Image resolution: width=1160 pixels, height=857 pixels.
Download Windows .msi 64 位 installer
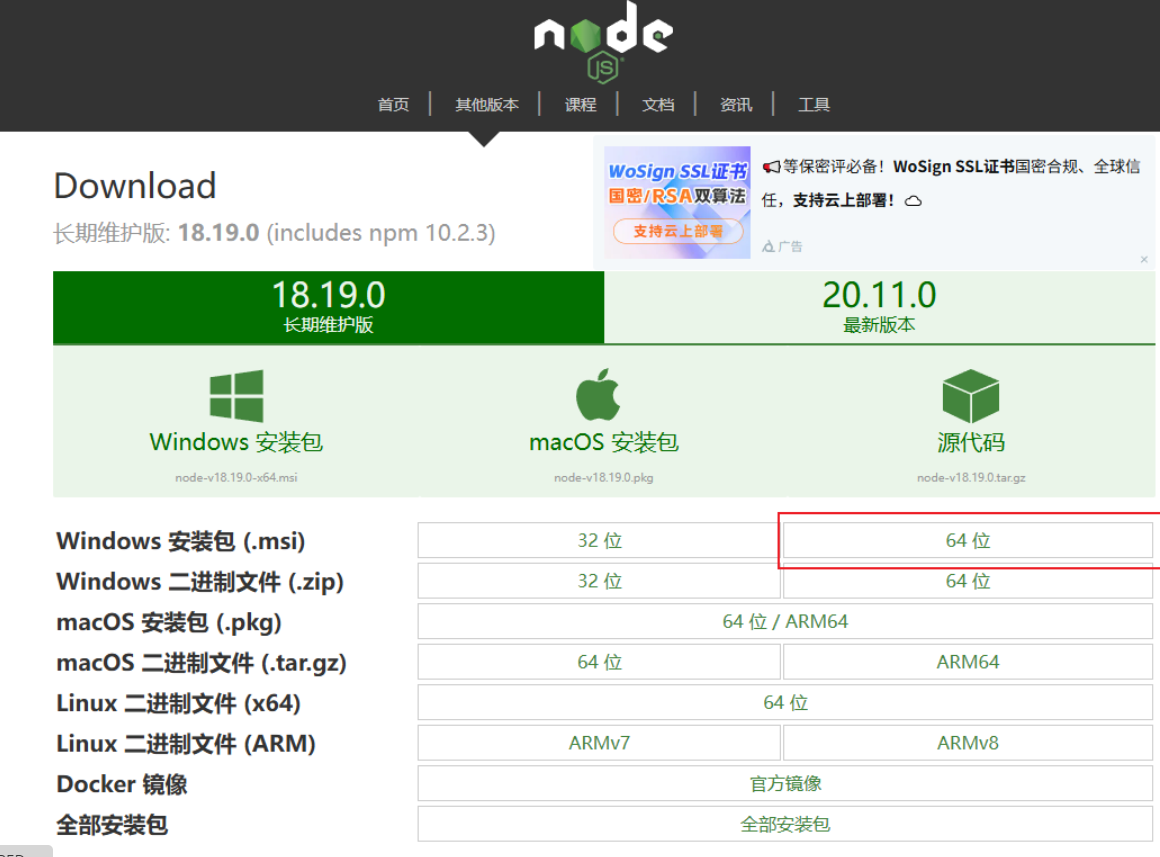click(x=968, y=540)
